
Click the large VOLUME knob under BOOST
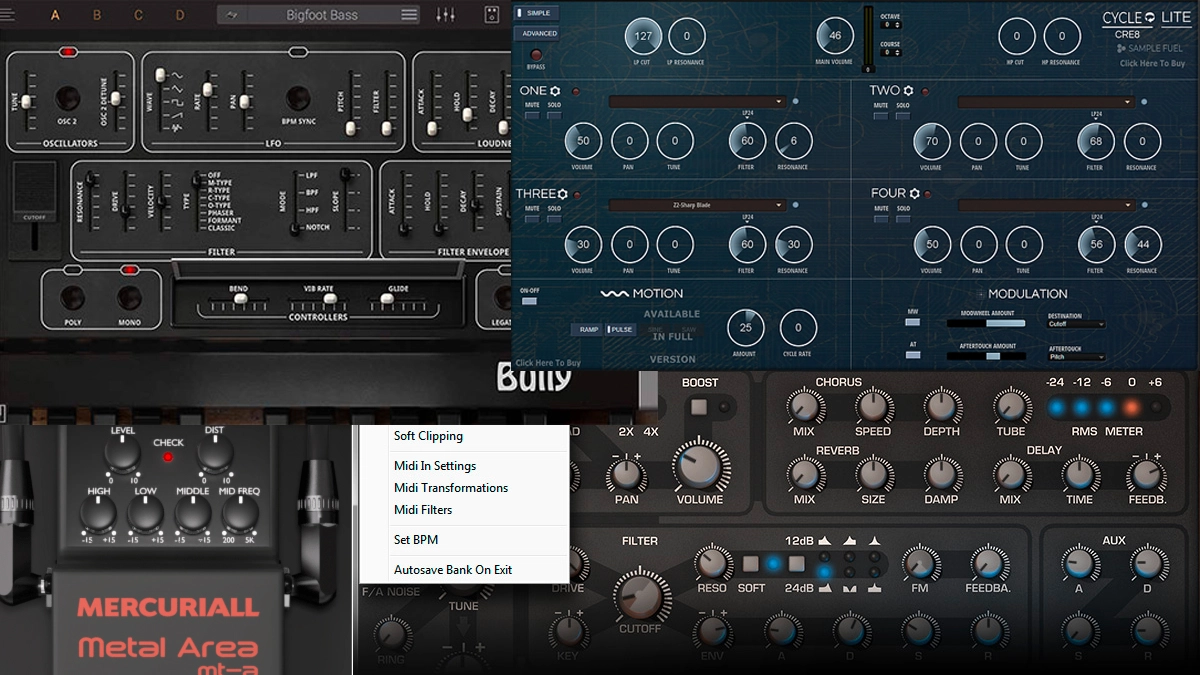[700, 466]
